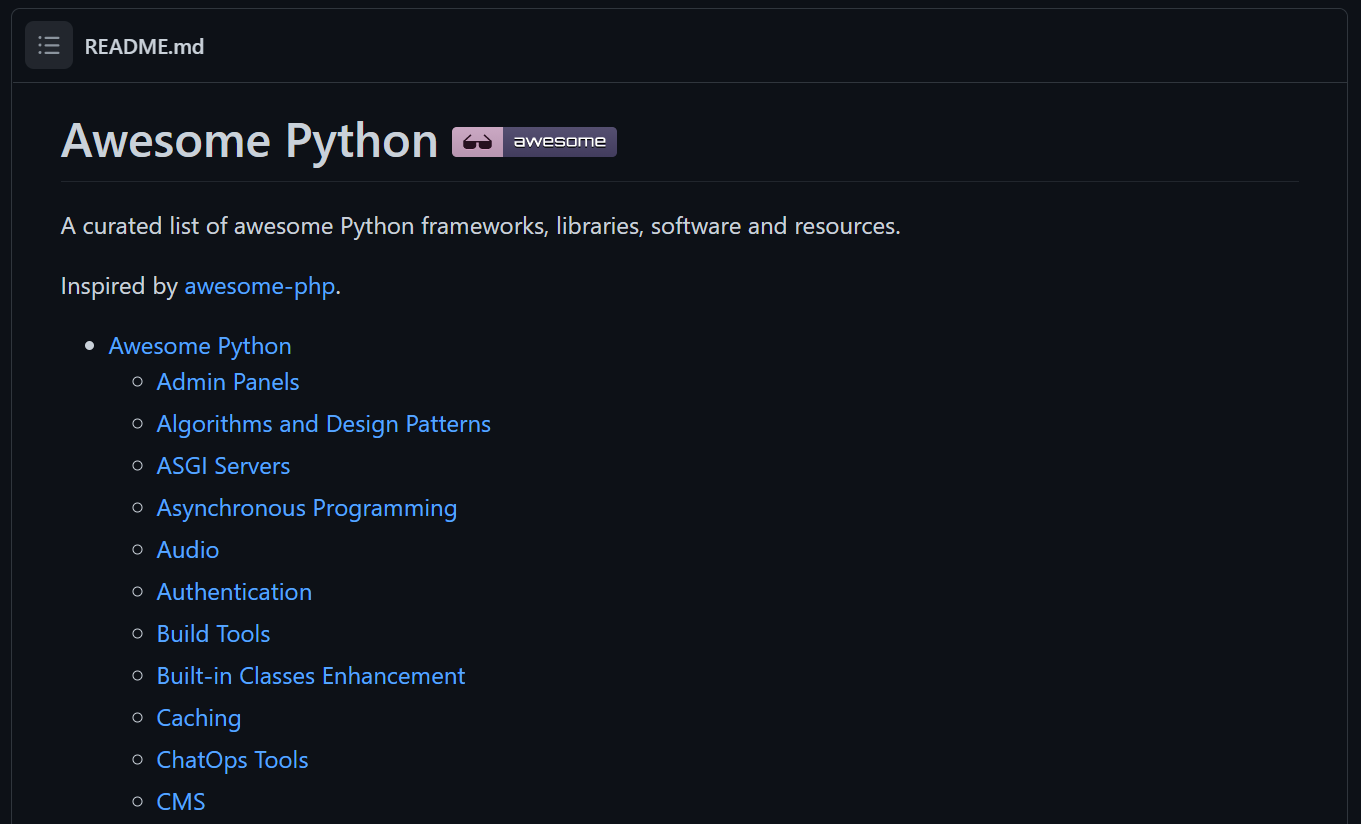The height and width of the screenshot is (824, 1361).
Task: Jump to the Audio section
Action: (x=188, y=550)
